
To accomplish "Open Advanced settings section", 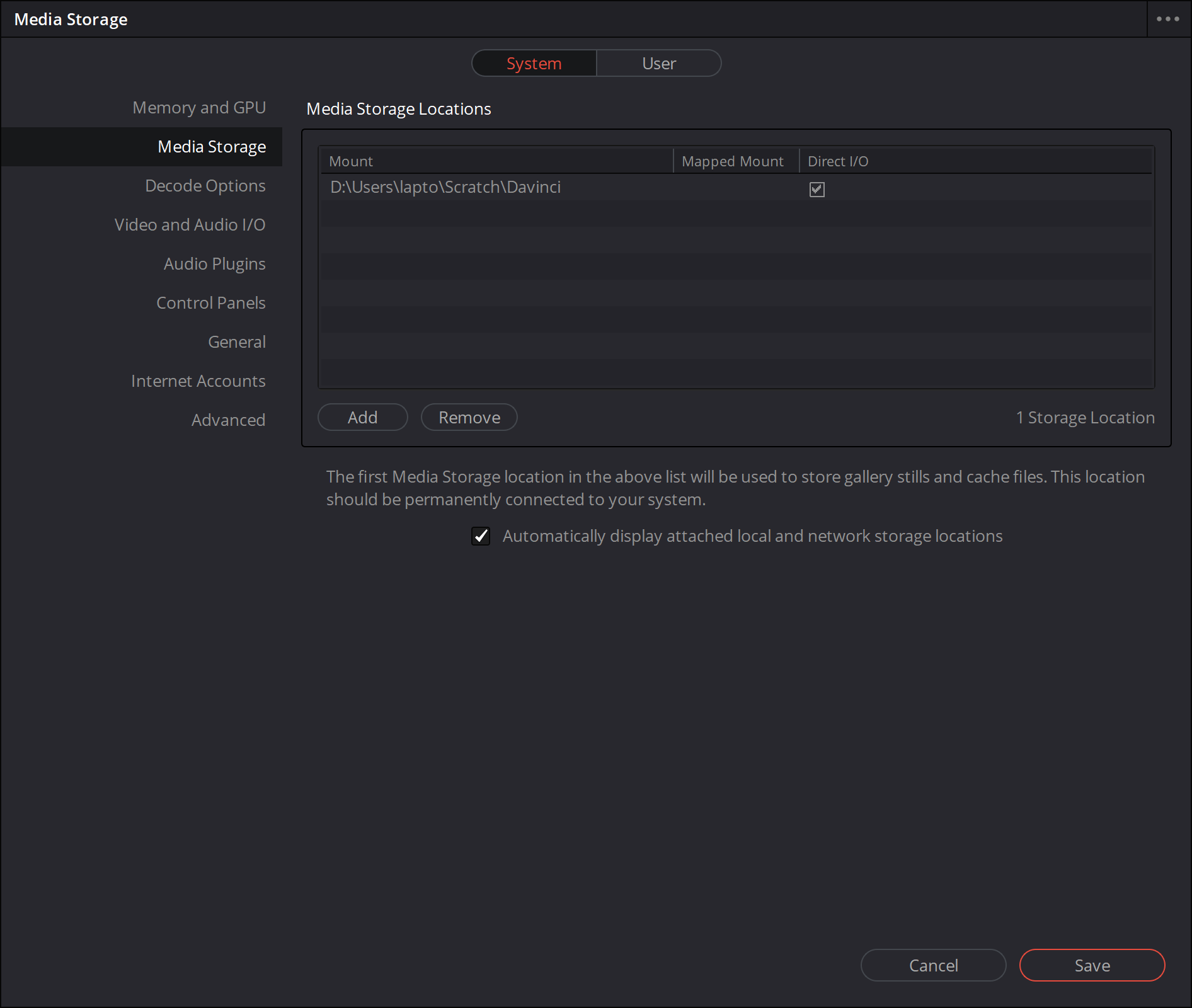I will 228,420.
